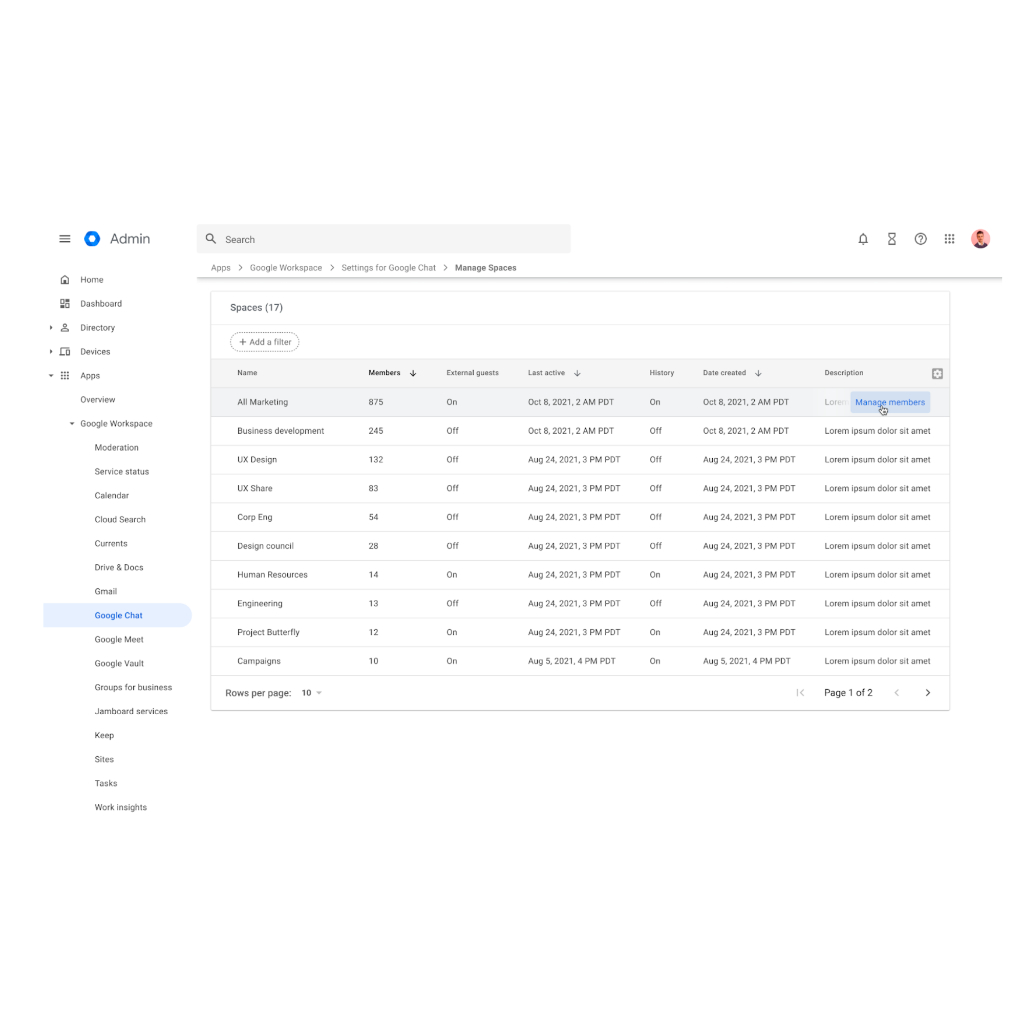Select the UX Design space name
1024x1024 pixels.
257,460
